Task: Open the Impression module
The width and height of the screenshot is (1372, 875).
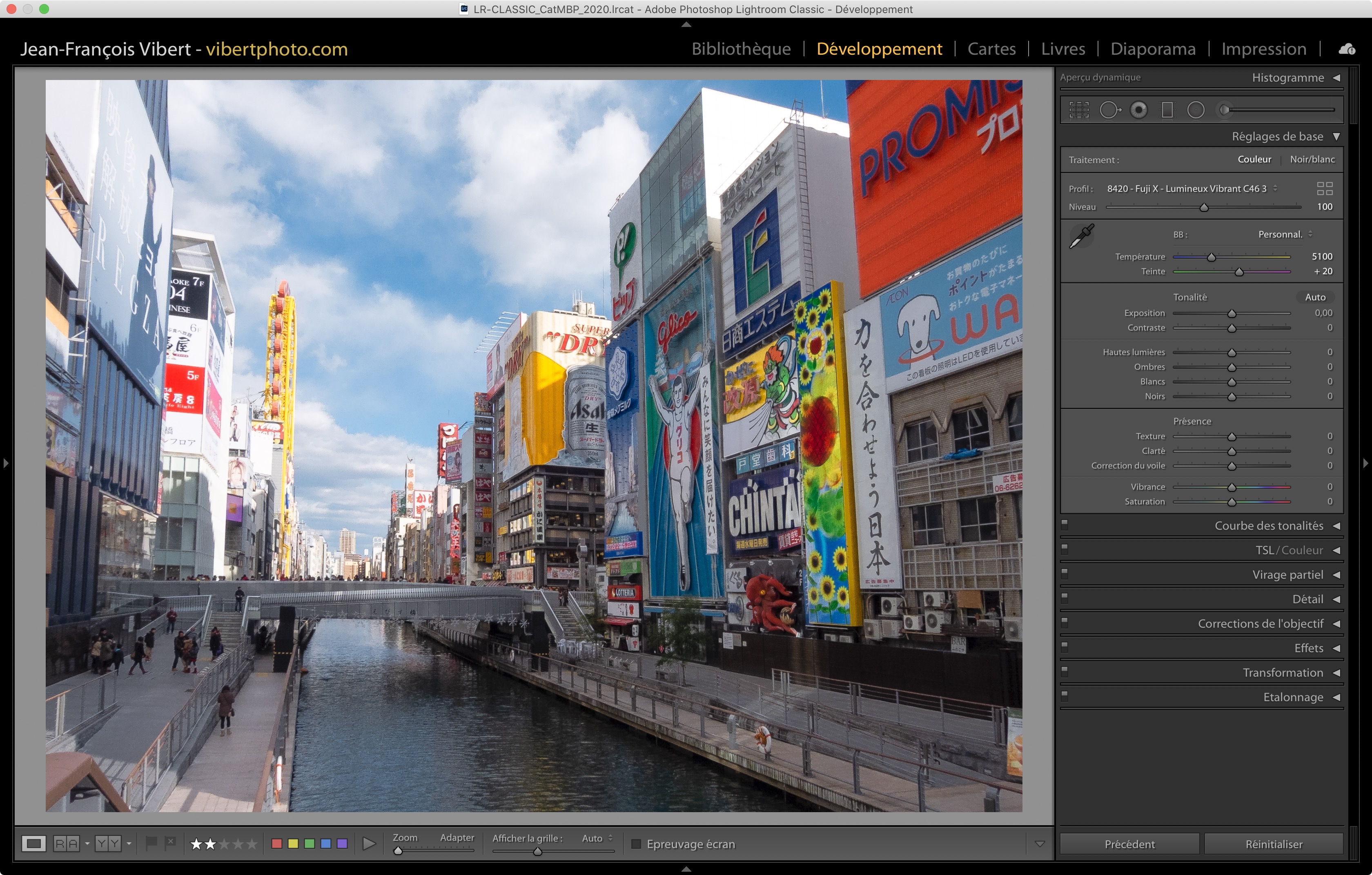Action: pos(1263,49)
